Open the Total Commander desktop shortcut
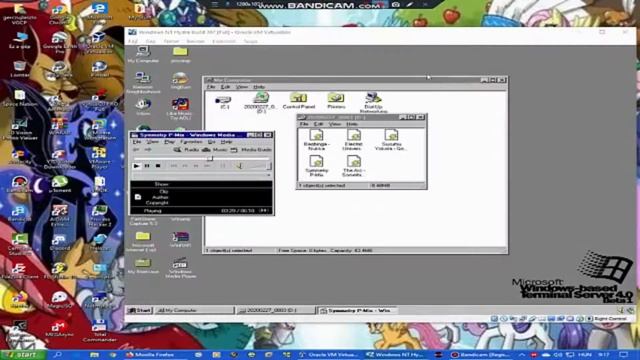This screenshot has height=360, width=640. [99, 332]
